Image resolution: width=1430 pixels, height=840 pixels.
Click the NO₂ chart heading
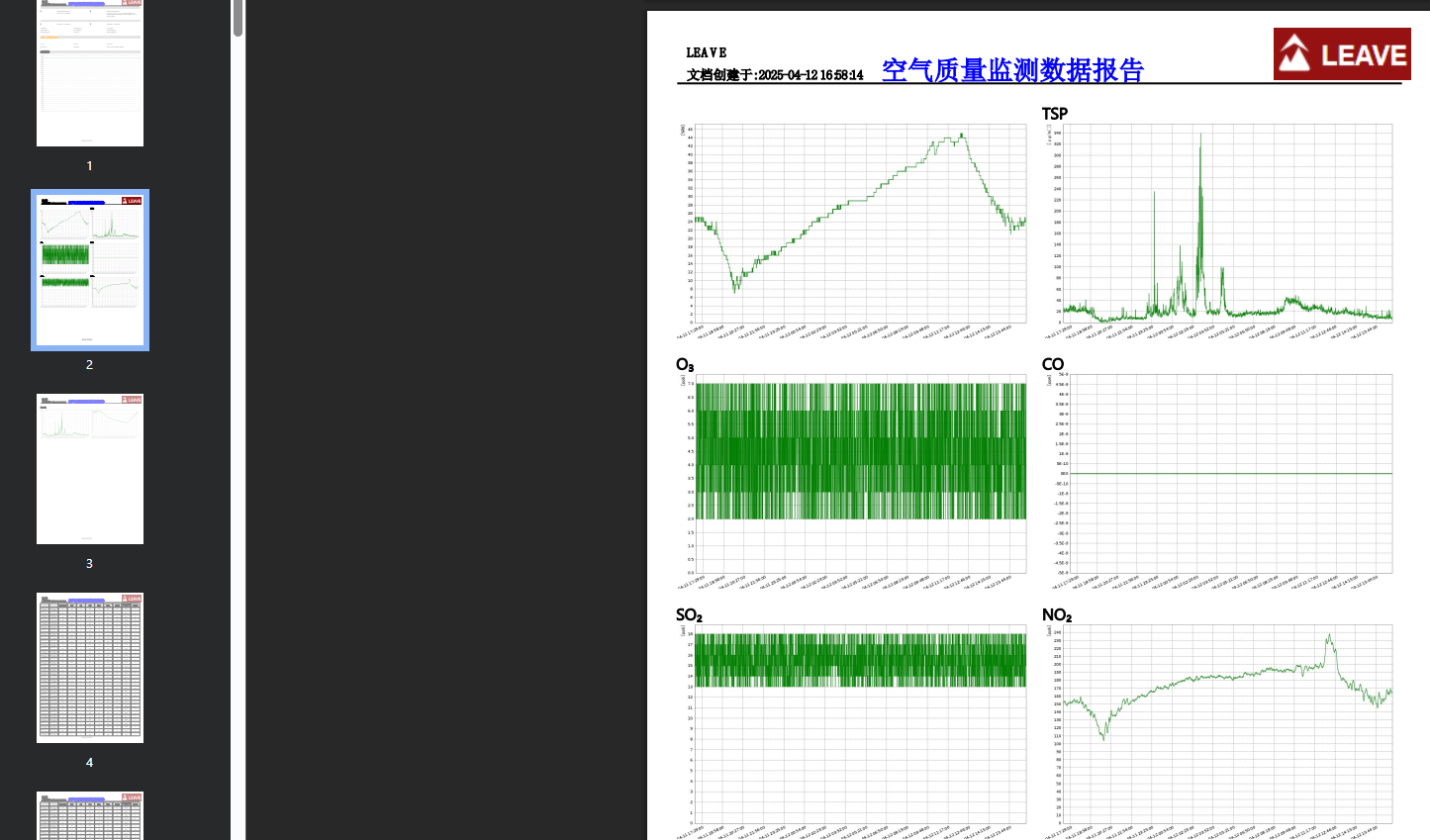[1057, 615]
